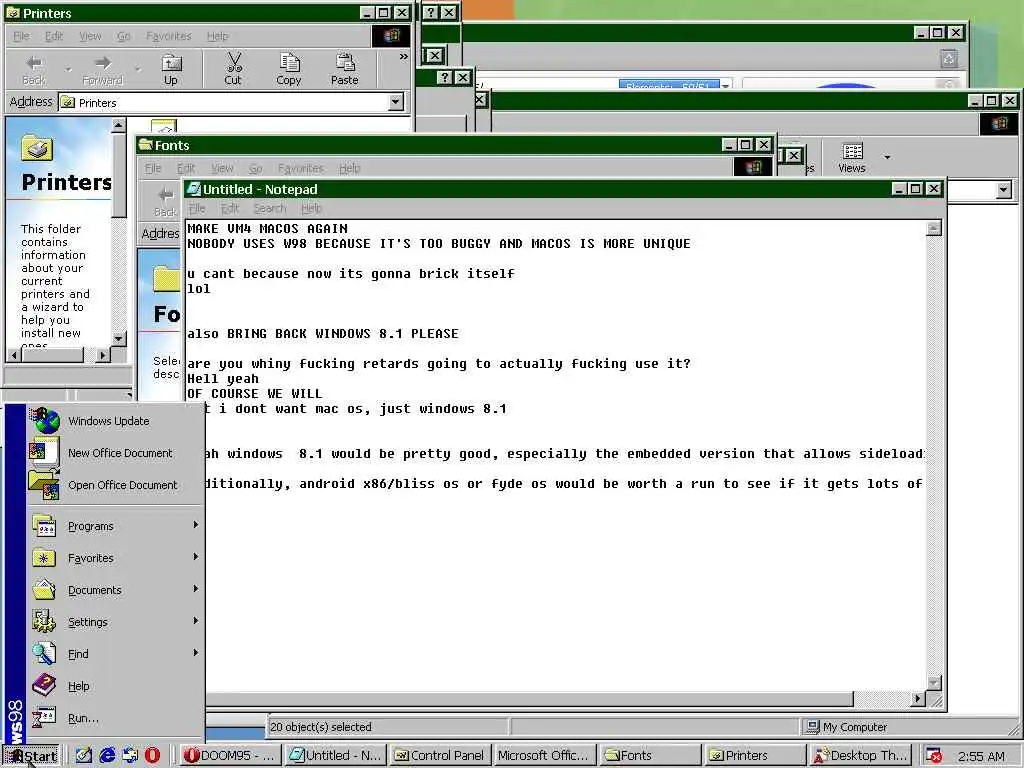This screenshot has height=768, width=1024.
Task: Expand Favorites submenu arrow
Action: click(195, 557)
